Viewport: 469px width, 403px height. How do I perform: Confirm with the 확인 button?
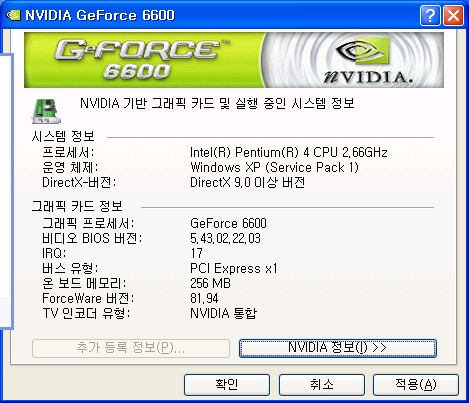(227, 385)
